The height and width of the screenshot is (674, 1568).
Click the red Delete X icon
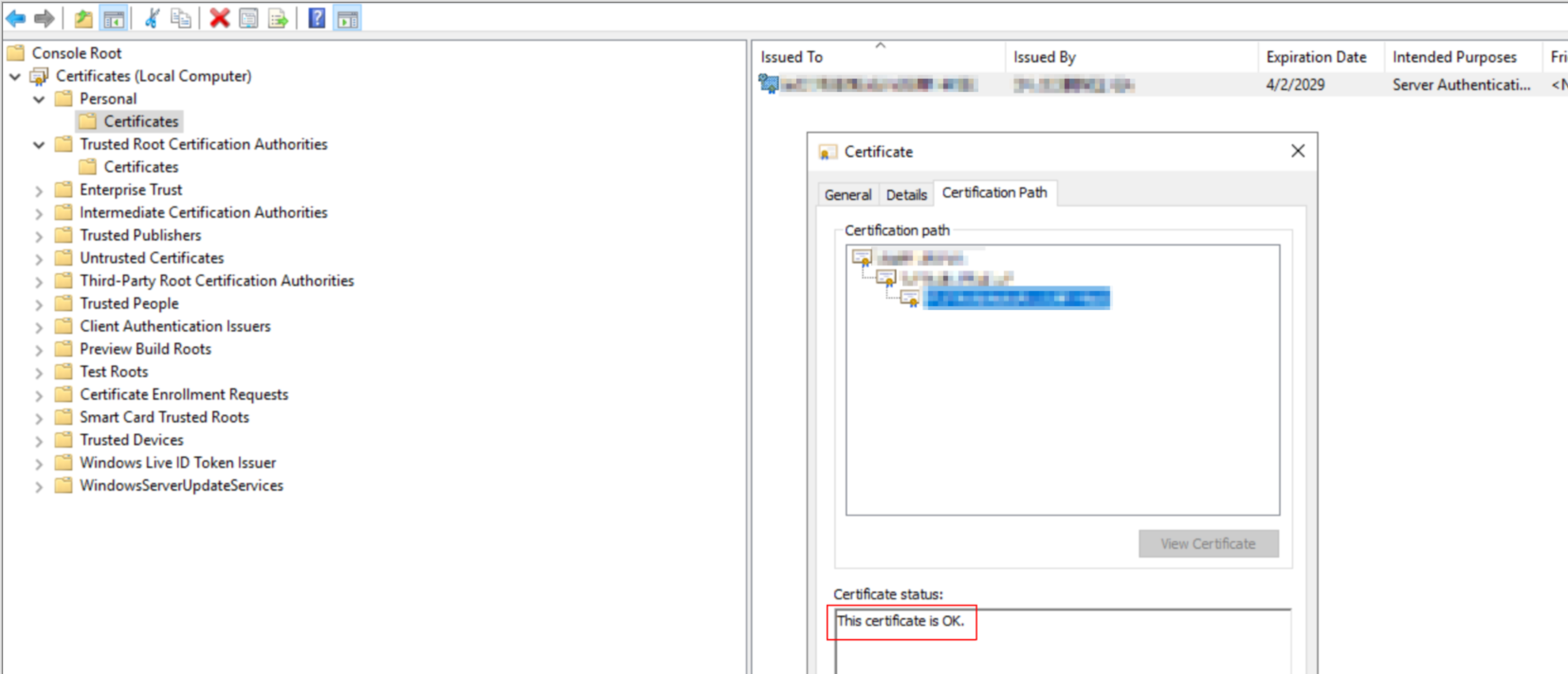pyautogui.click(x=219, y=18)
